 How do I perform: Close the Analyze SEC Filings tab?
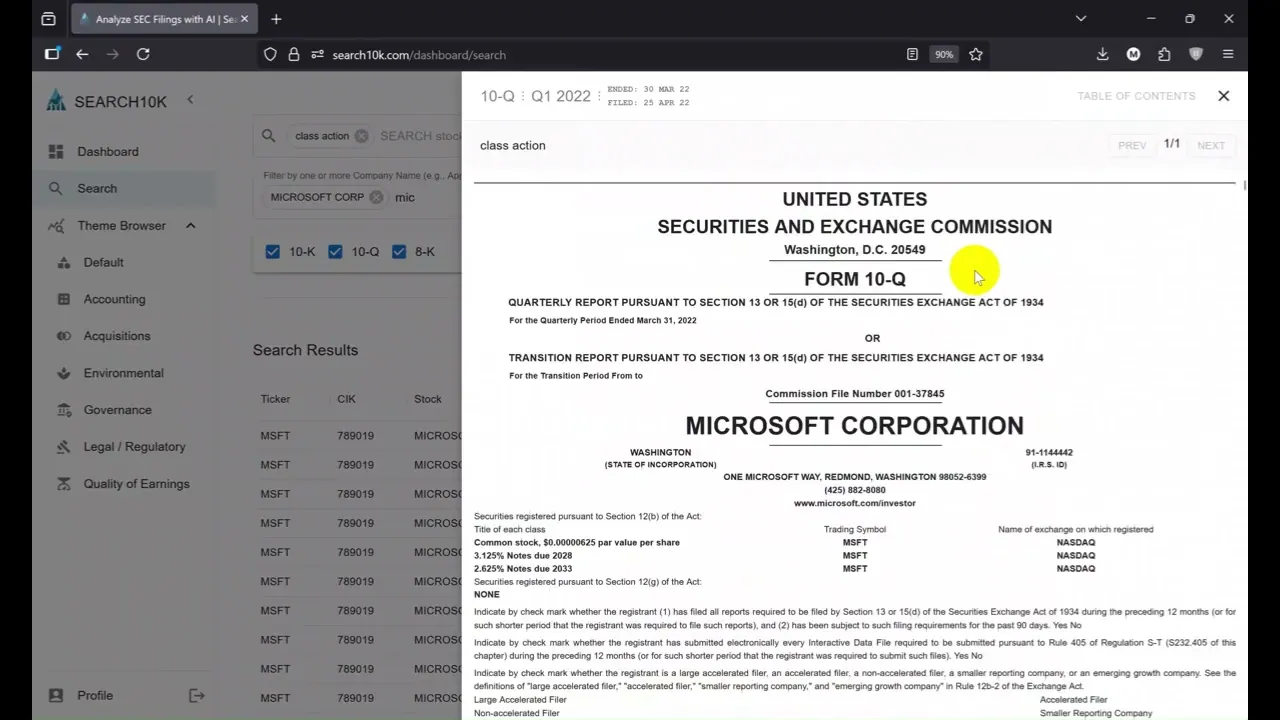245,19
